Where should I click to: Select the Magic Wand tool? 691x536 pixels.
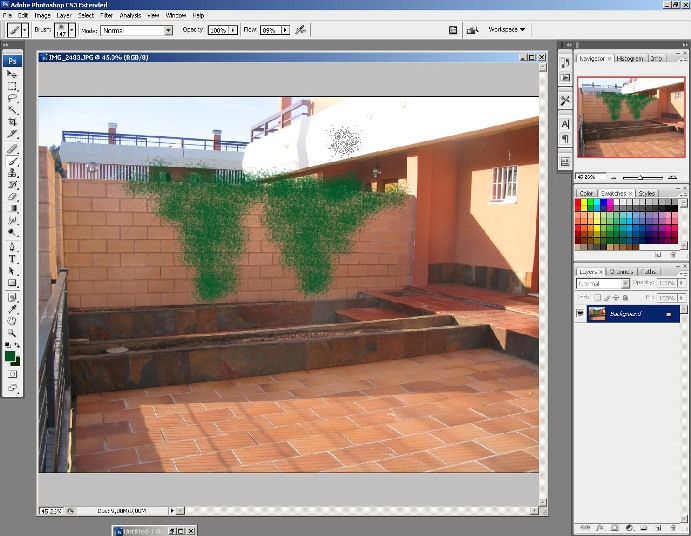12,110
